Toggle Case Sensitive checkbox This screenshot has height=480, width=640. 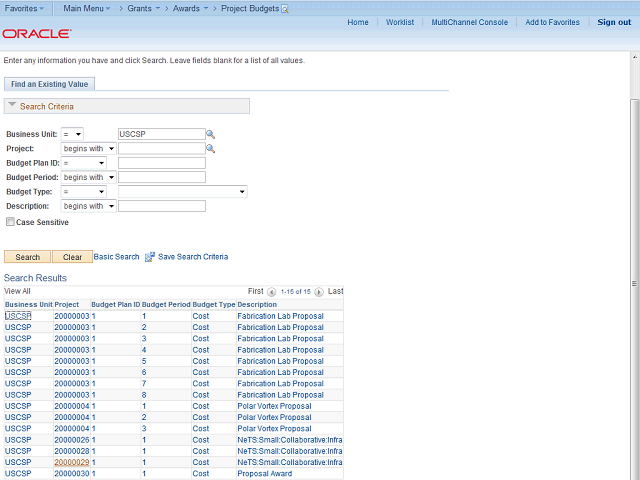(10, 222)
